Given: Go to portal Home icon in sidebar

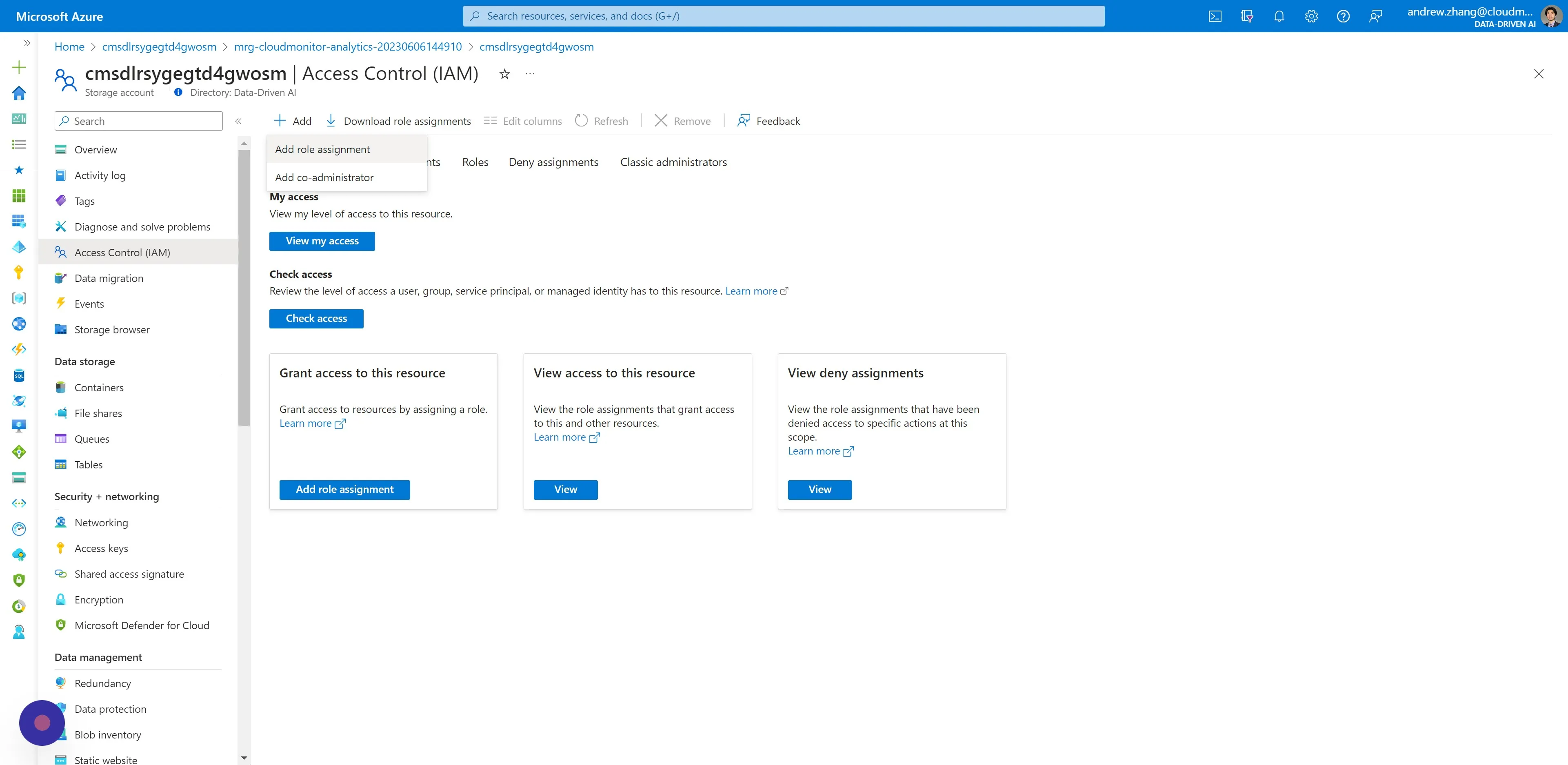Looking at the screenshot, I should [19, 93].
